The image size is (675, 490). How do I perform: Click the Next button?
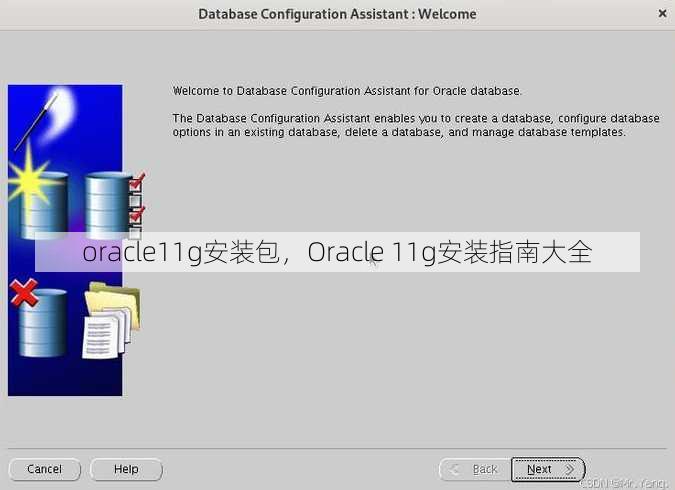pos(548,469)
